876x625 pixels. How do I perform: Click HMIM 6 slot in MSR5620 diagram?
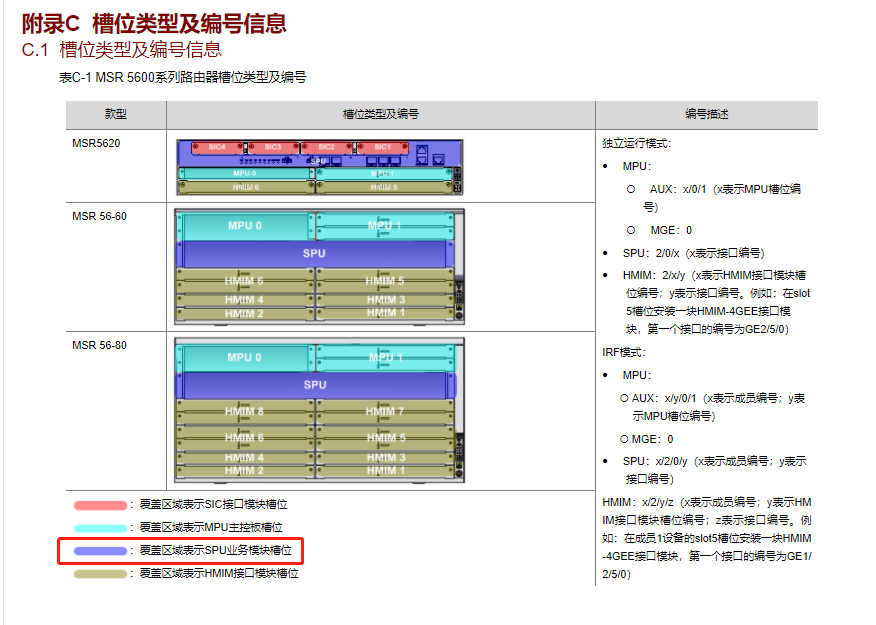(246, 187)
